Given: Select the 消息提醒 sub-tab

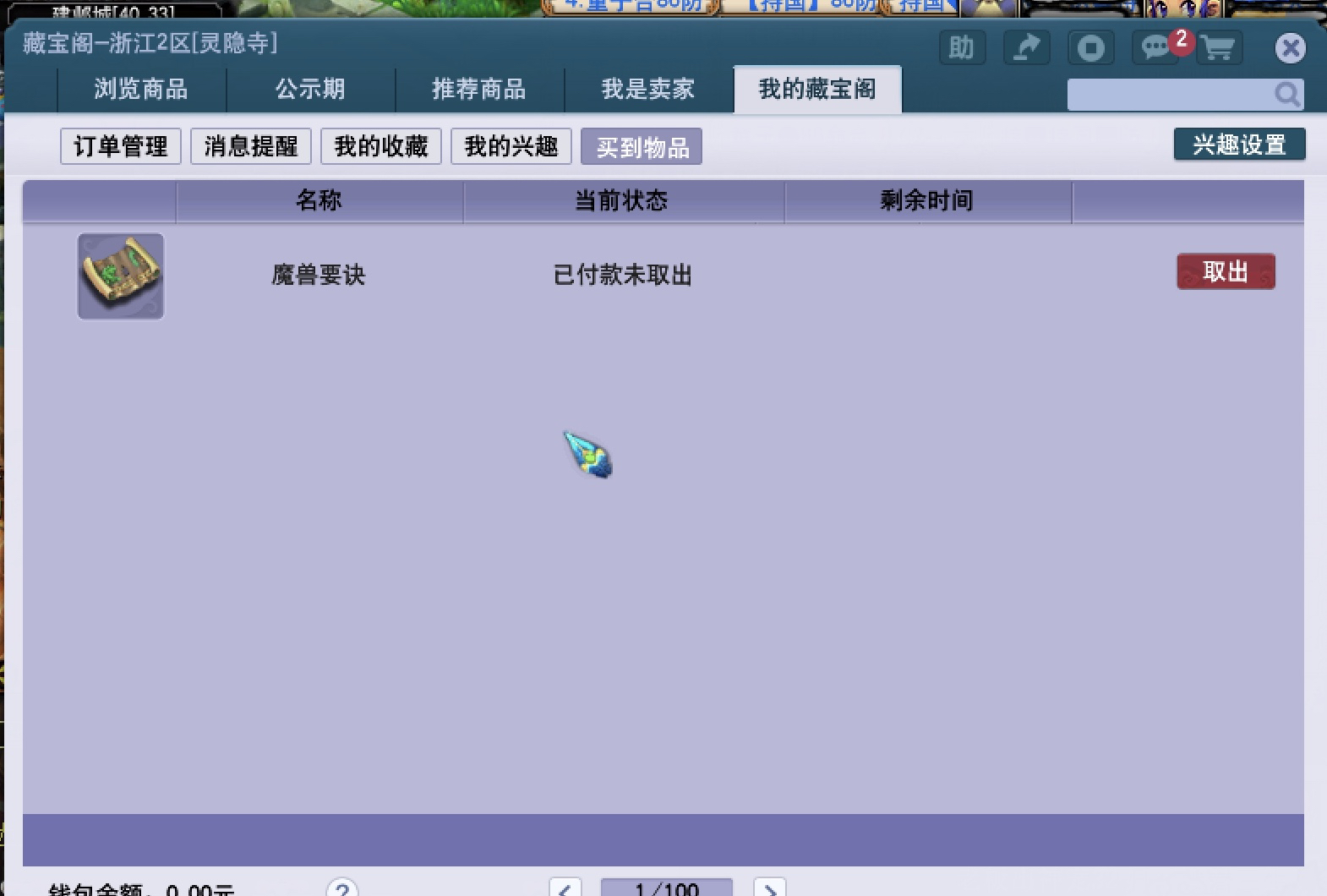Looking at the screenshot, I should 251,147.
